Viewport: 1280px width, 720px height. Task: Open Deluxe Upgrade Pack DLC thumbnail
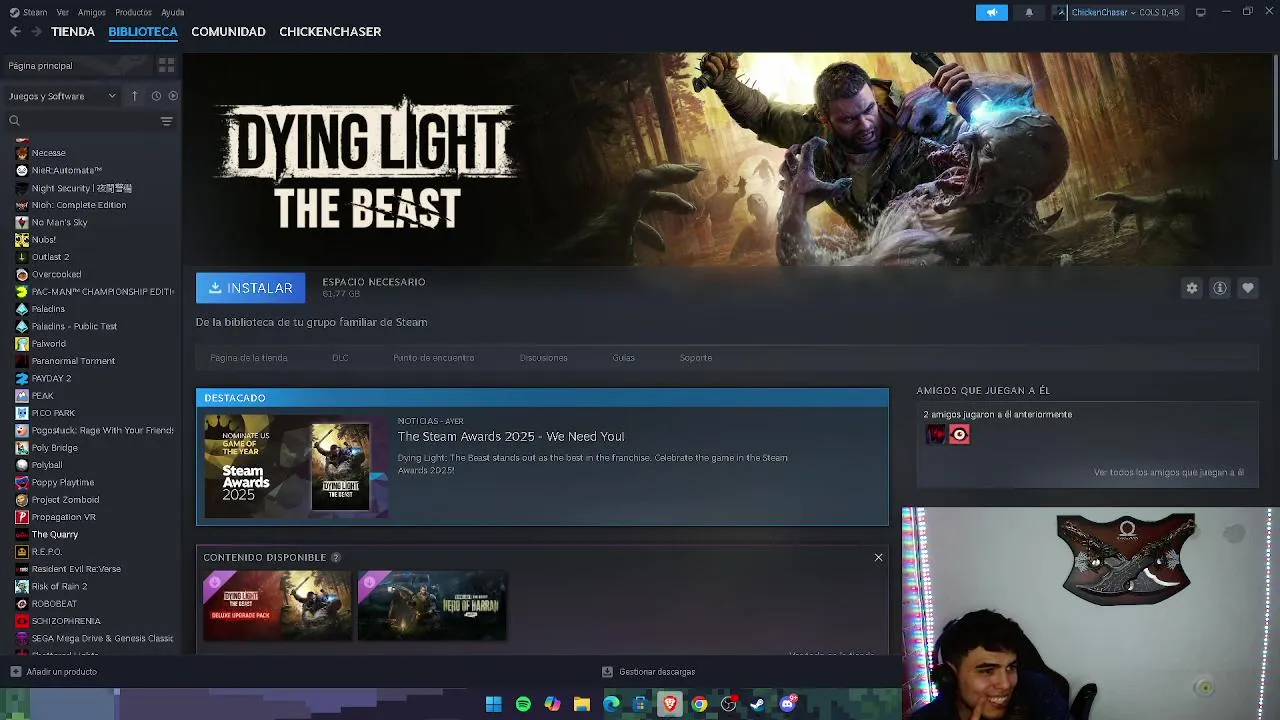(x=277, y=605)
